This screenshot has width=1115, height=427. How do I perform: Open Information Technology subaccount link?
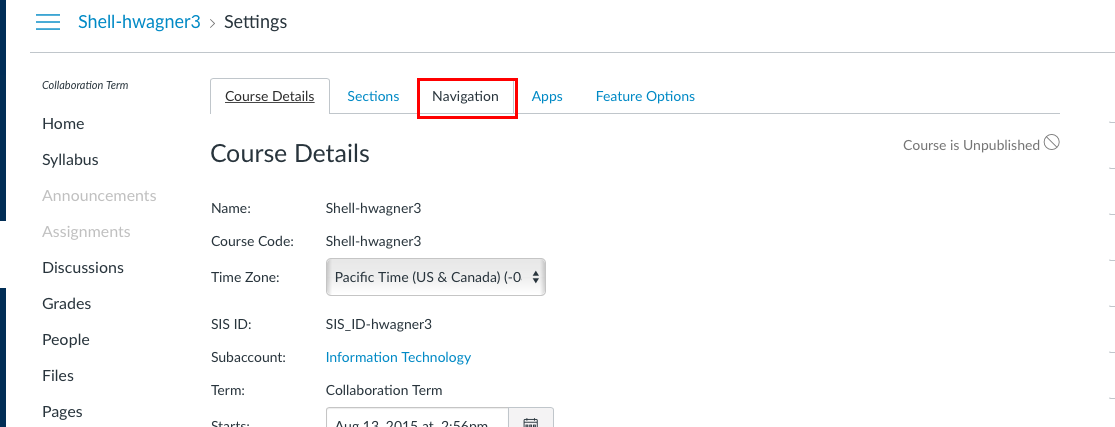[x=398, y=357]
